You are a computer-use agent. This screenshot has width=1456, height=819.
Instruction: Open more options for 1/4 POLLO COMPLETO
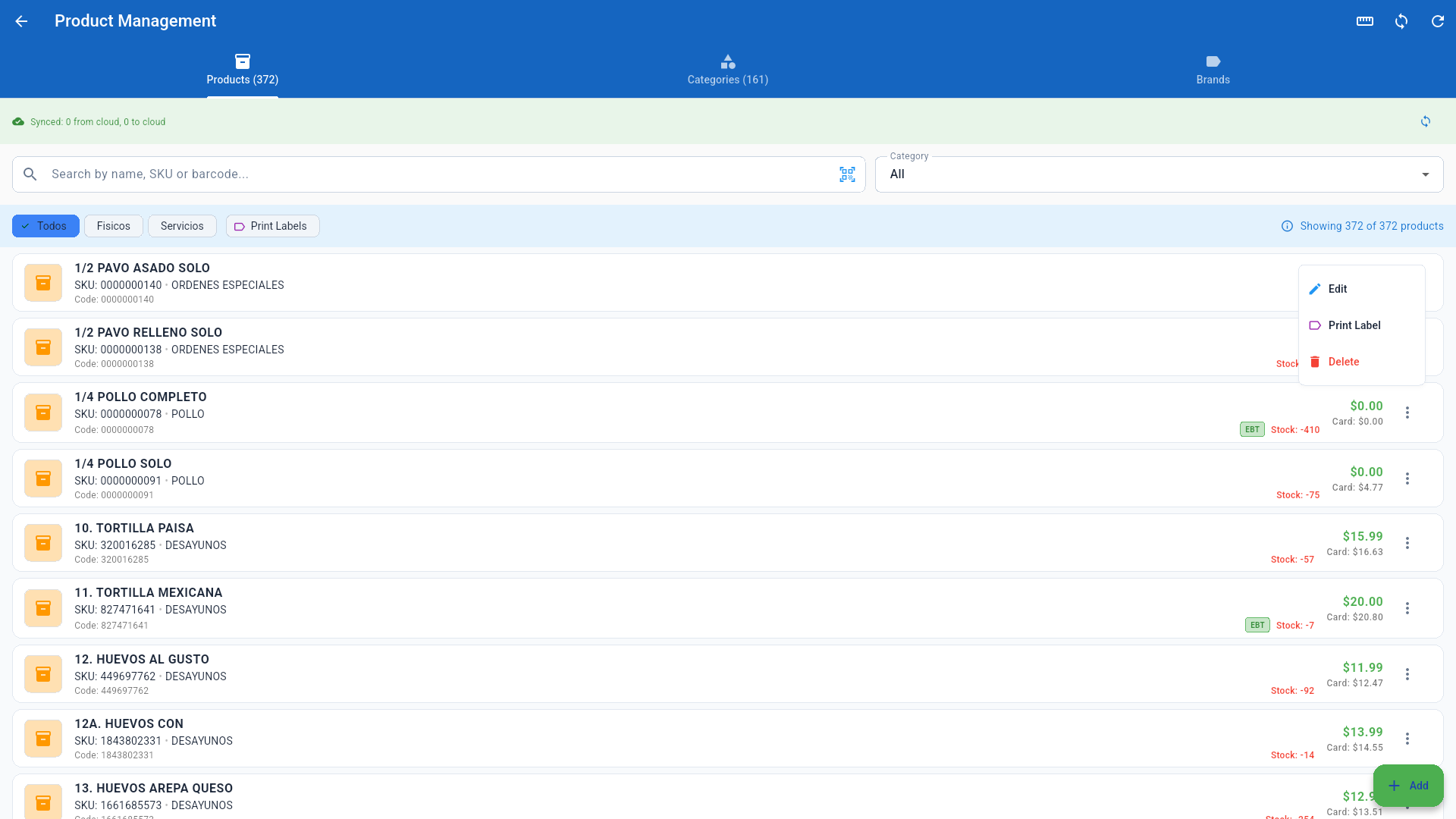click(1407, 413)
